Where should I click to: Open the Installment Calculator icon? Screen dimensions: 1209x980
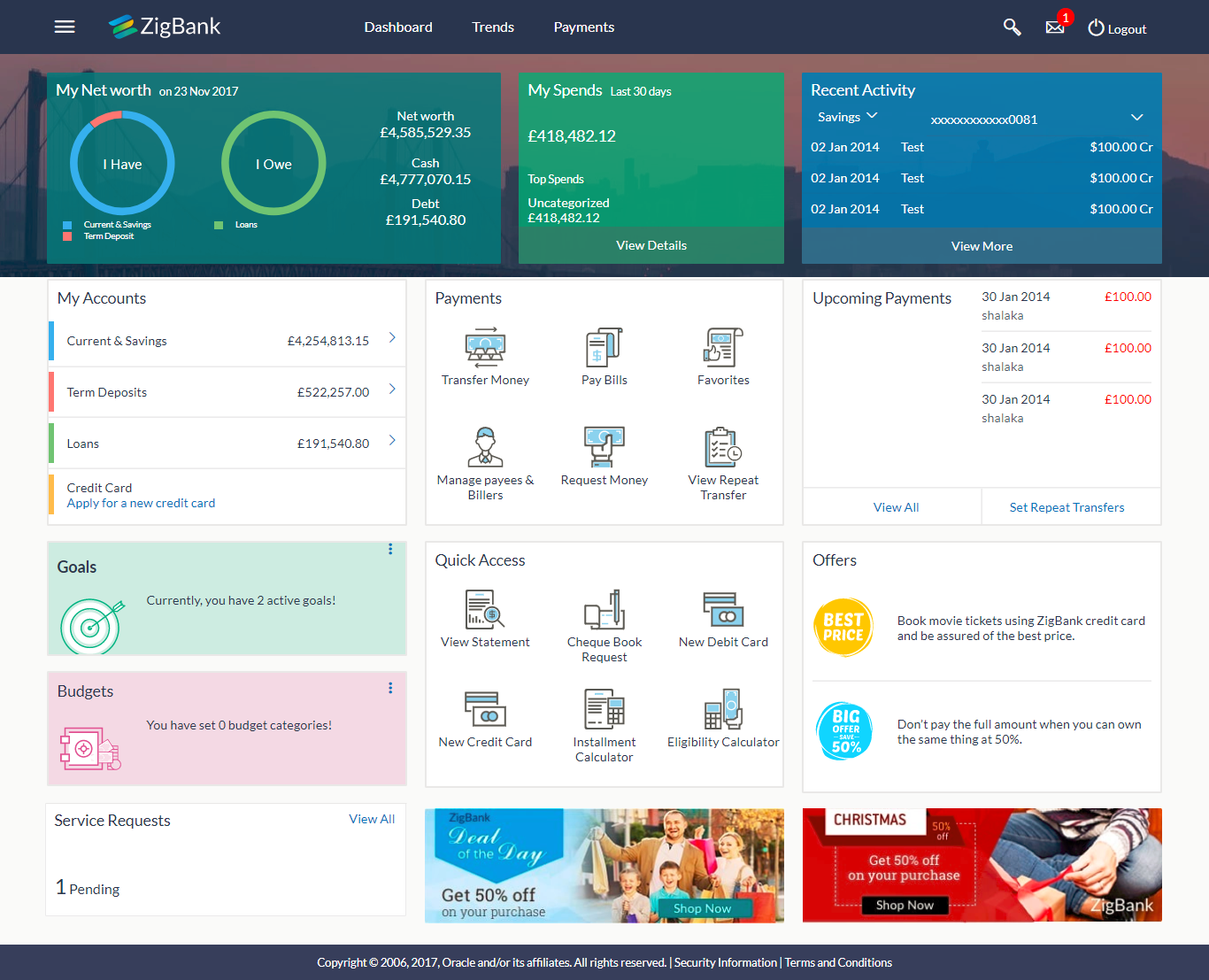604,709
